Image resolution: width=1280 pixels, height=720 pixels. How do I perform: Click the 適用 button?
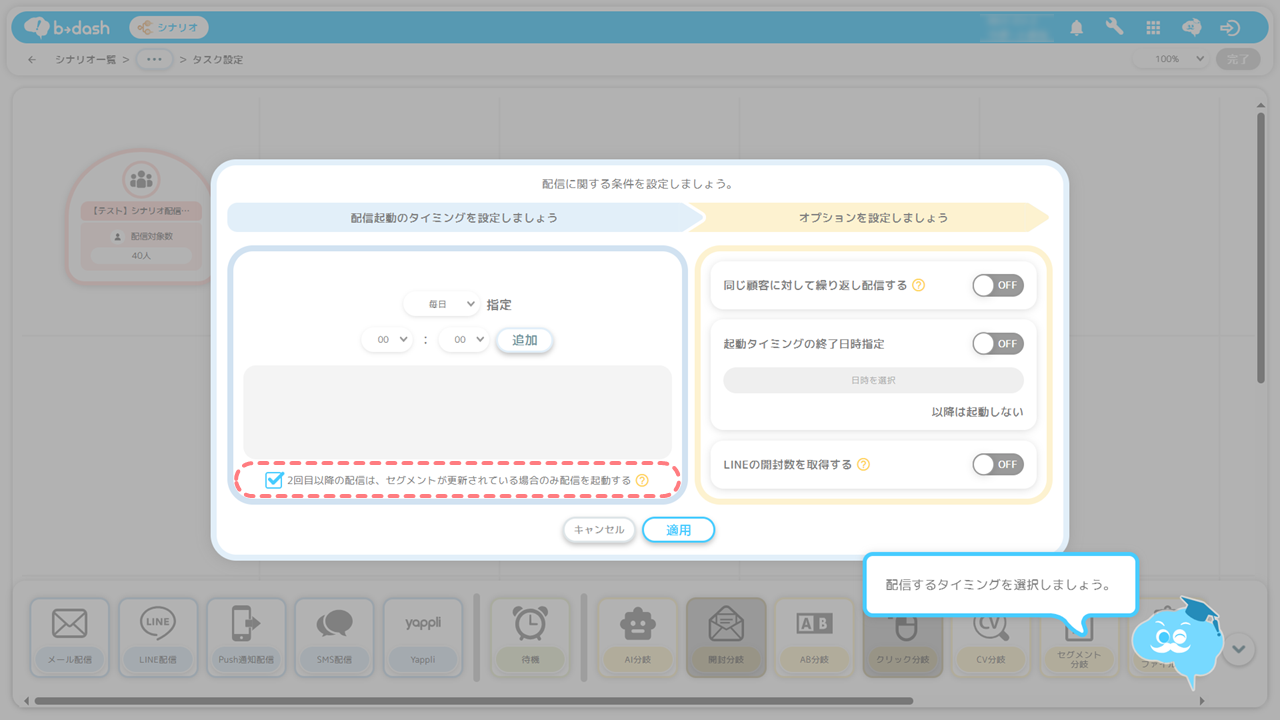pos(679,530)
